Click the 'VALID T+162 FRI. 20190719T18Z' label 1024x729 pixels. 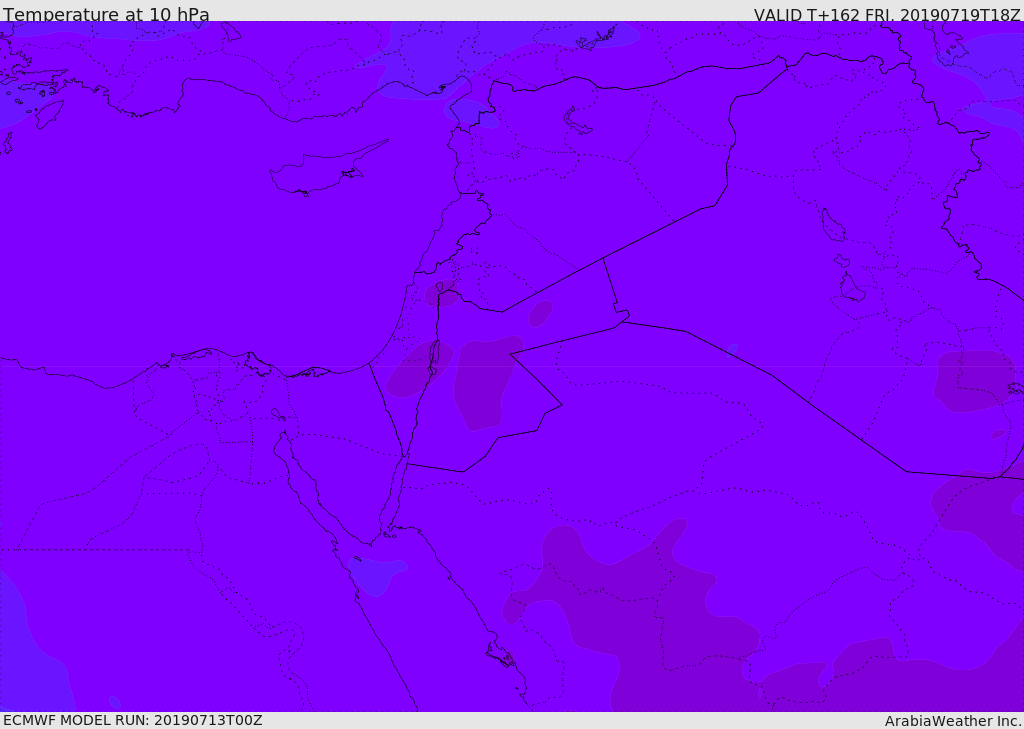tap(887, 14)
